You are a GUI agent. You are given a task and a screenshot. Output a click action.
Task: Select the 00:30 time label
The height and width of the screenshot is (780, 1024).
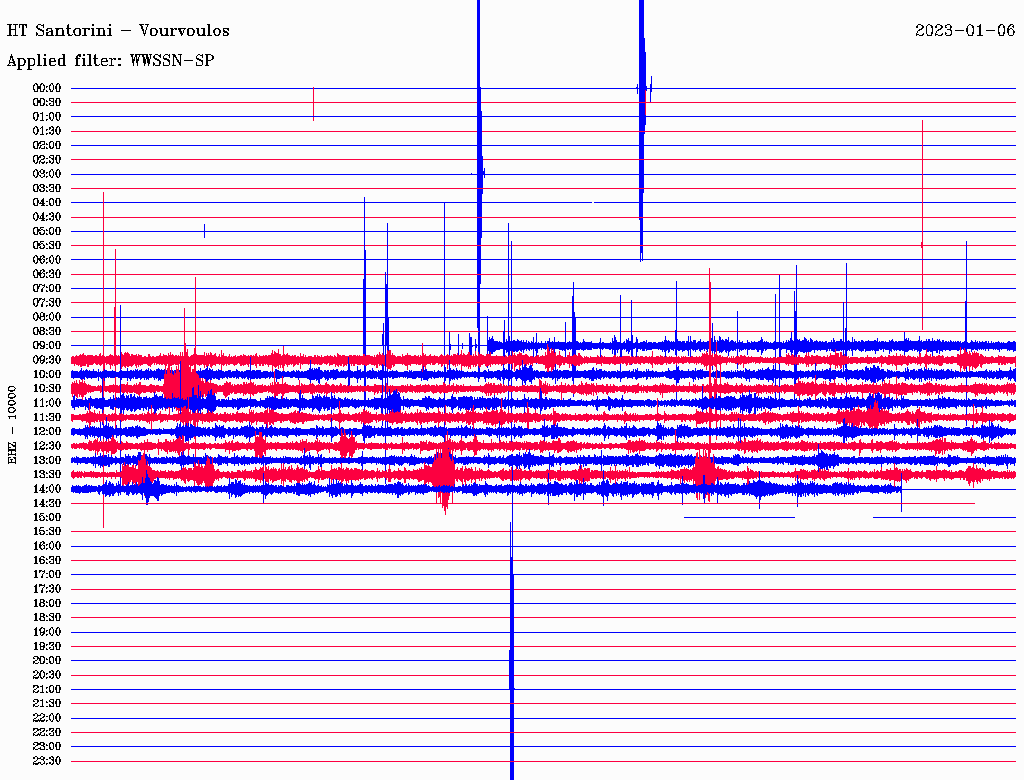46,103
